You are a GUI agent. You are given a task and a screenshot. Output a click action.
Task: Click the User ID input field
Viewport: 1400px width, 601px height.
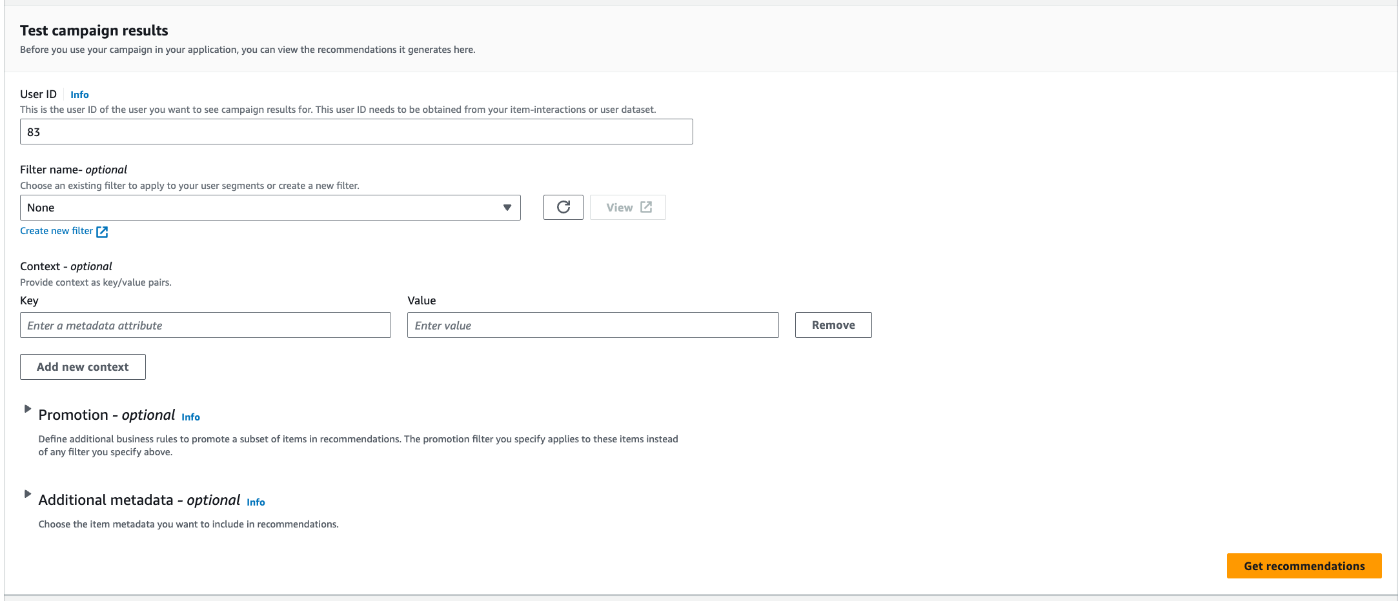(x=356, y=132)
